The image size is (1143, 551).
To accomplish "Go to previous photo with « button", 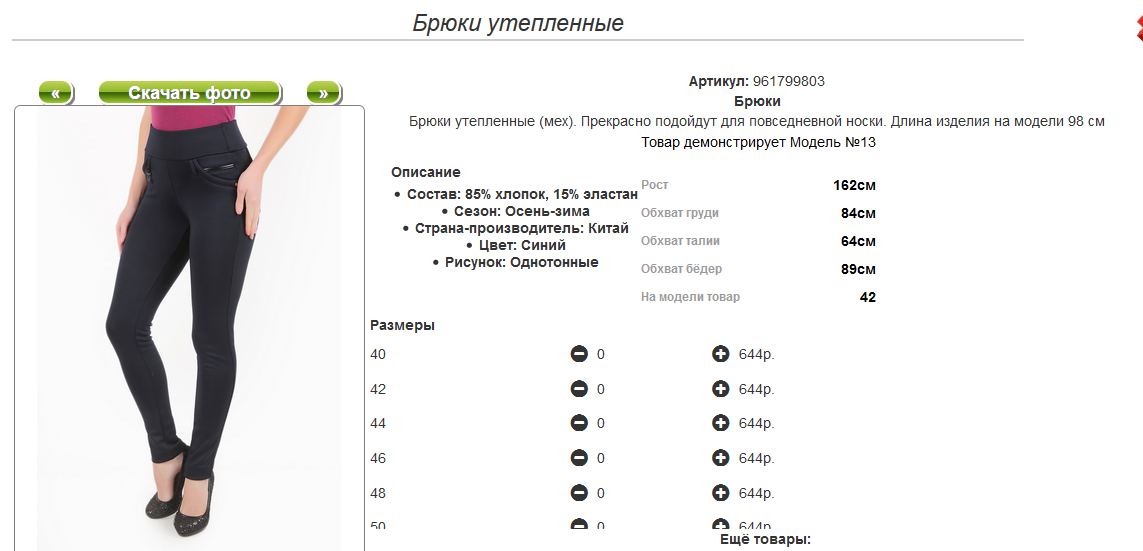I will coord(56,93).
